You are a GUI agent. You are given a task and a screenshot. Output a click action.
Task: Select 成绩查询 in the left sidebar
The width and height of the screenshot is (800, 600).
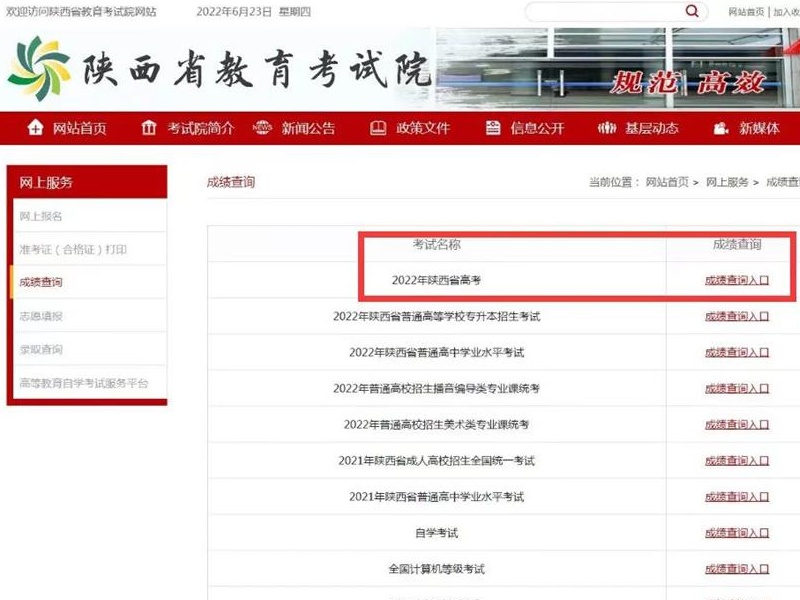pos(41,283)
